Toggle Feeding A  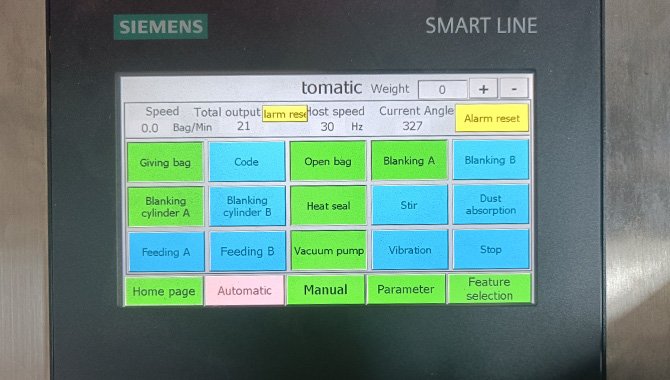tap(166, 252)
